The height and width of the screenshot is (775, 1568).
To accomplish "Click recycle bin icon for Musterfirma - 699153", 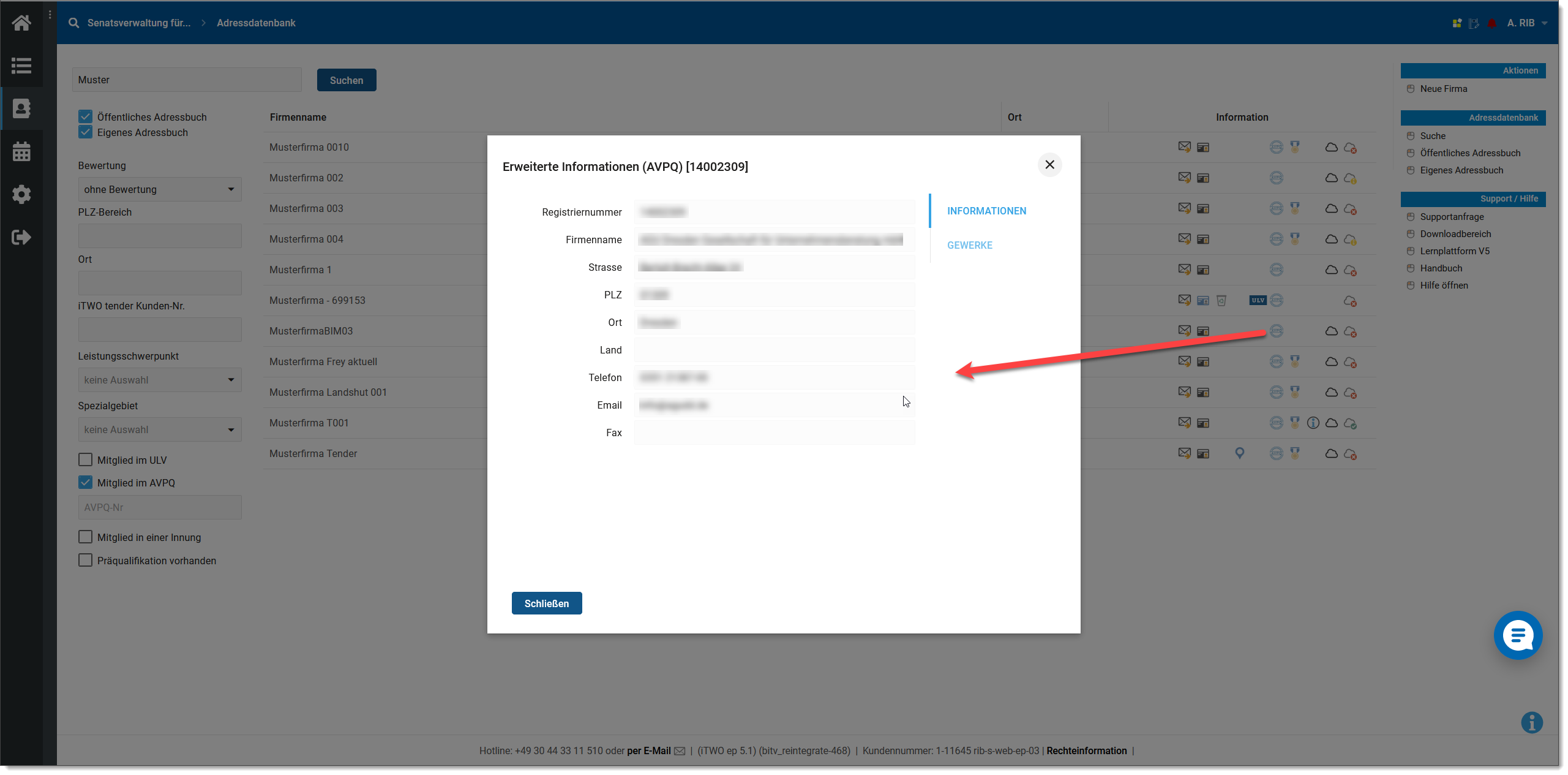I will [x=1221, y=300].
